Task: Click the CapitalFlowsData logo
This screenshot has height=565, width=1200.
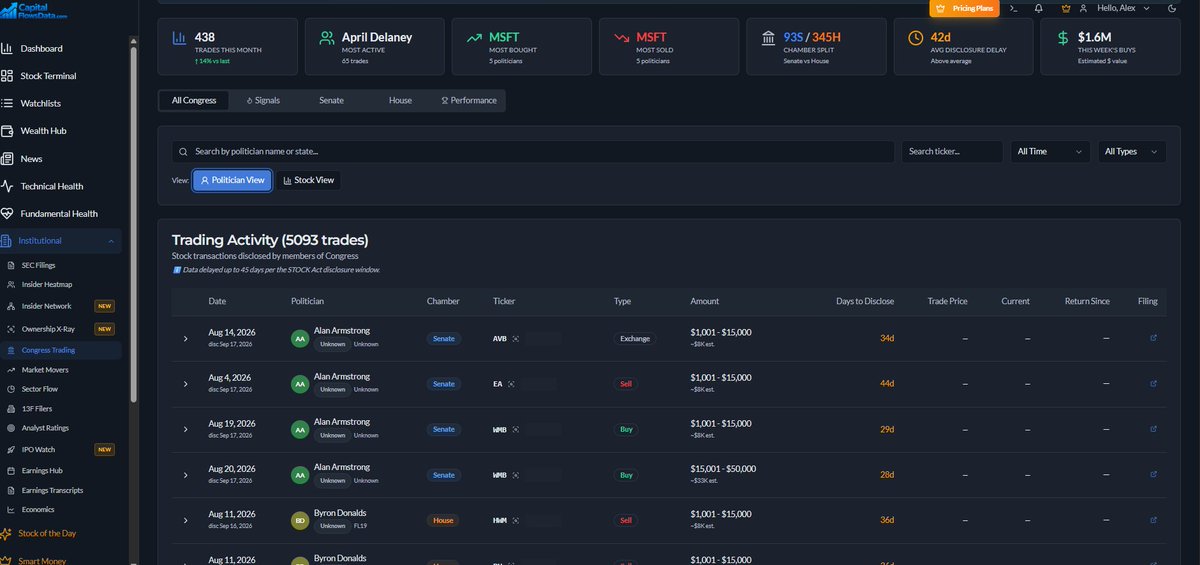Action: point(35,10)
